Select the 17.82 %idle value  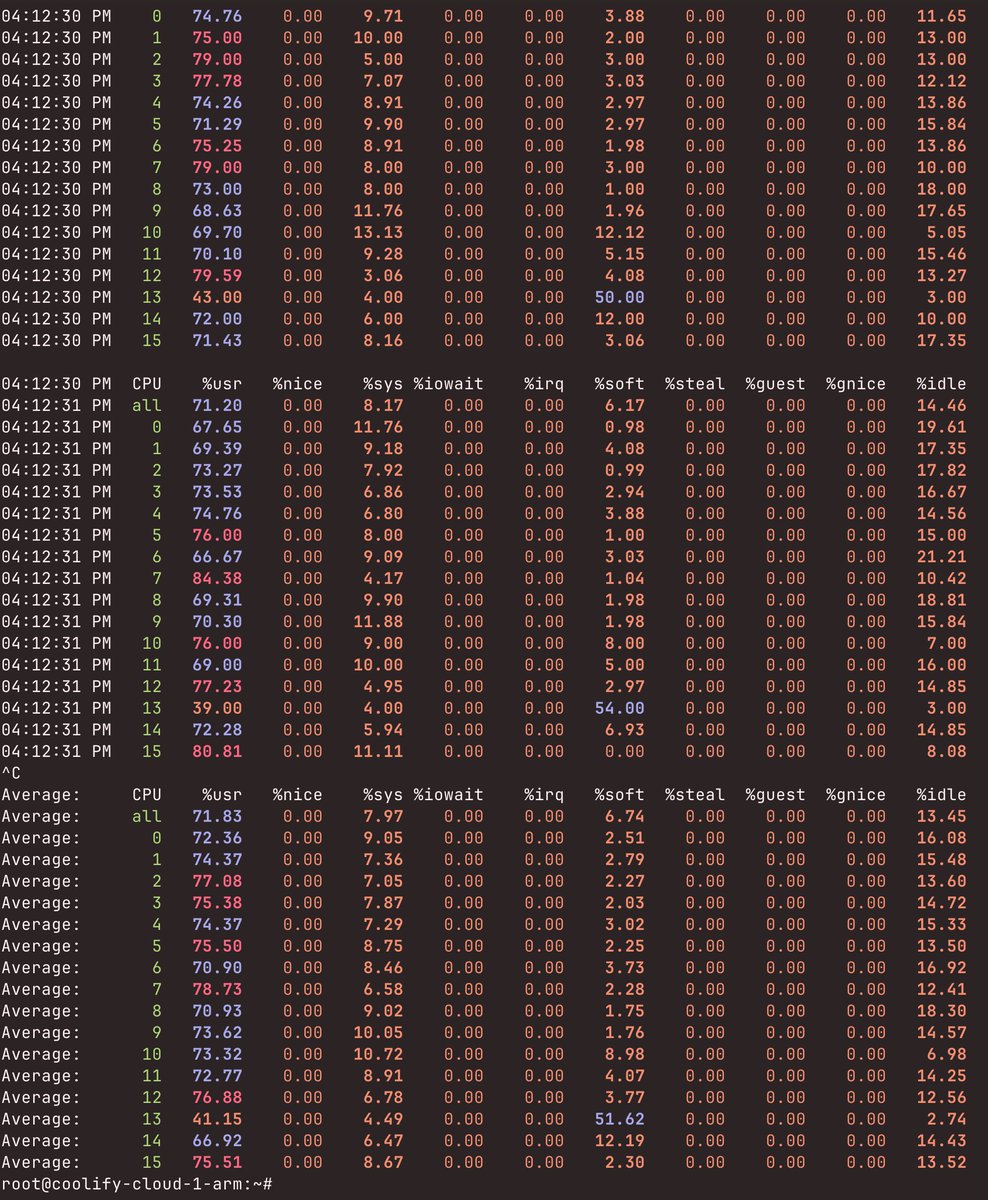942,471
